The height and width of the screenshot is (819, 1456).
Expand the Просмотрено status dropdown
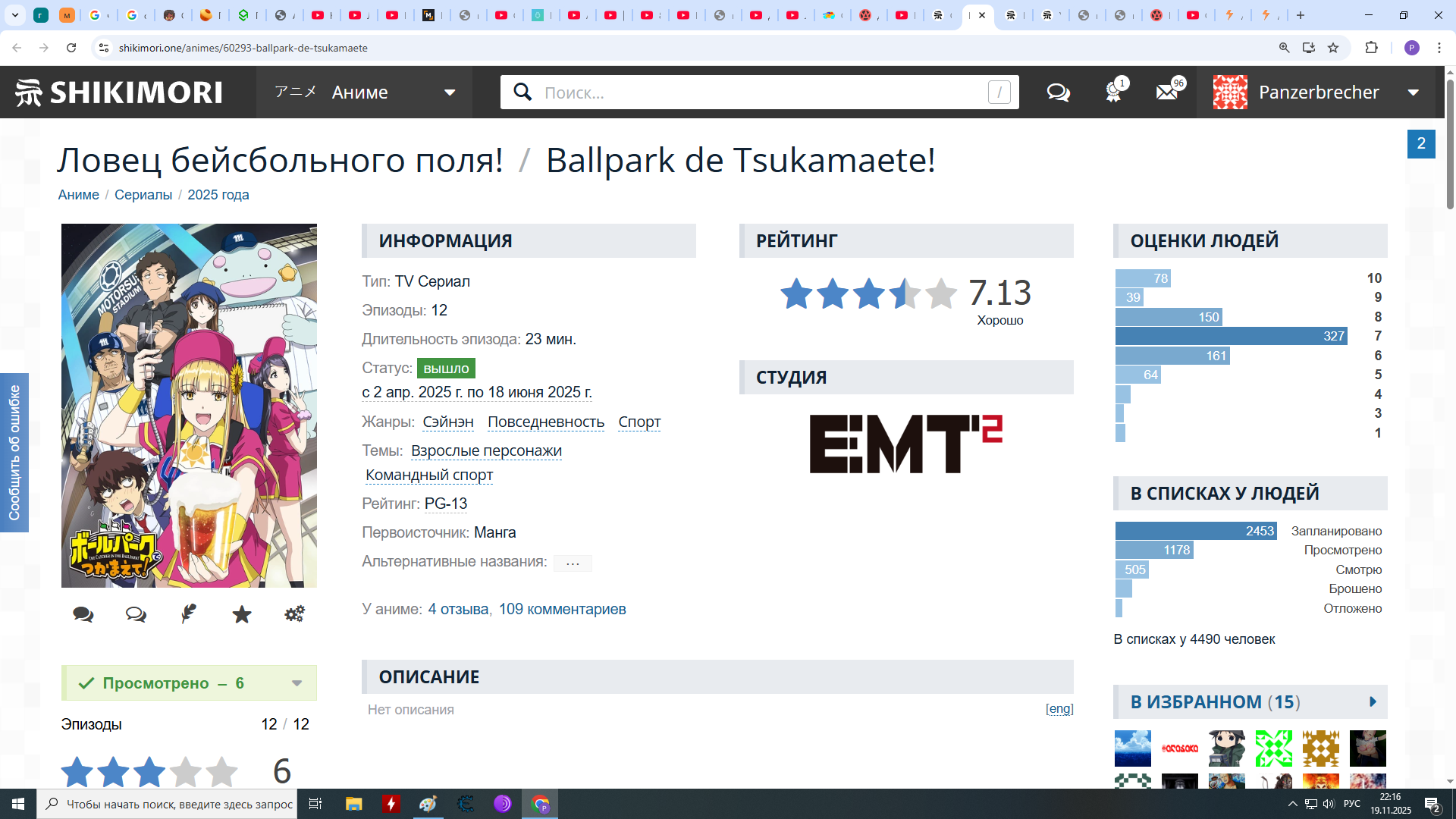297,683
